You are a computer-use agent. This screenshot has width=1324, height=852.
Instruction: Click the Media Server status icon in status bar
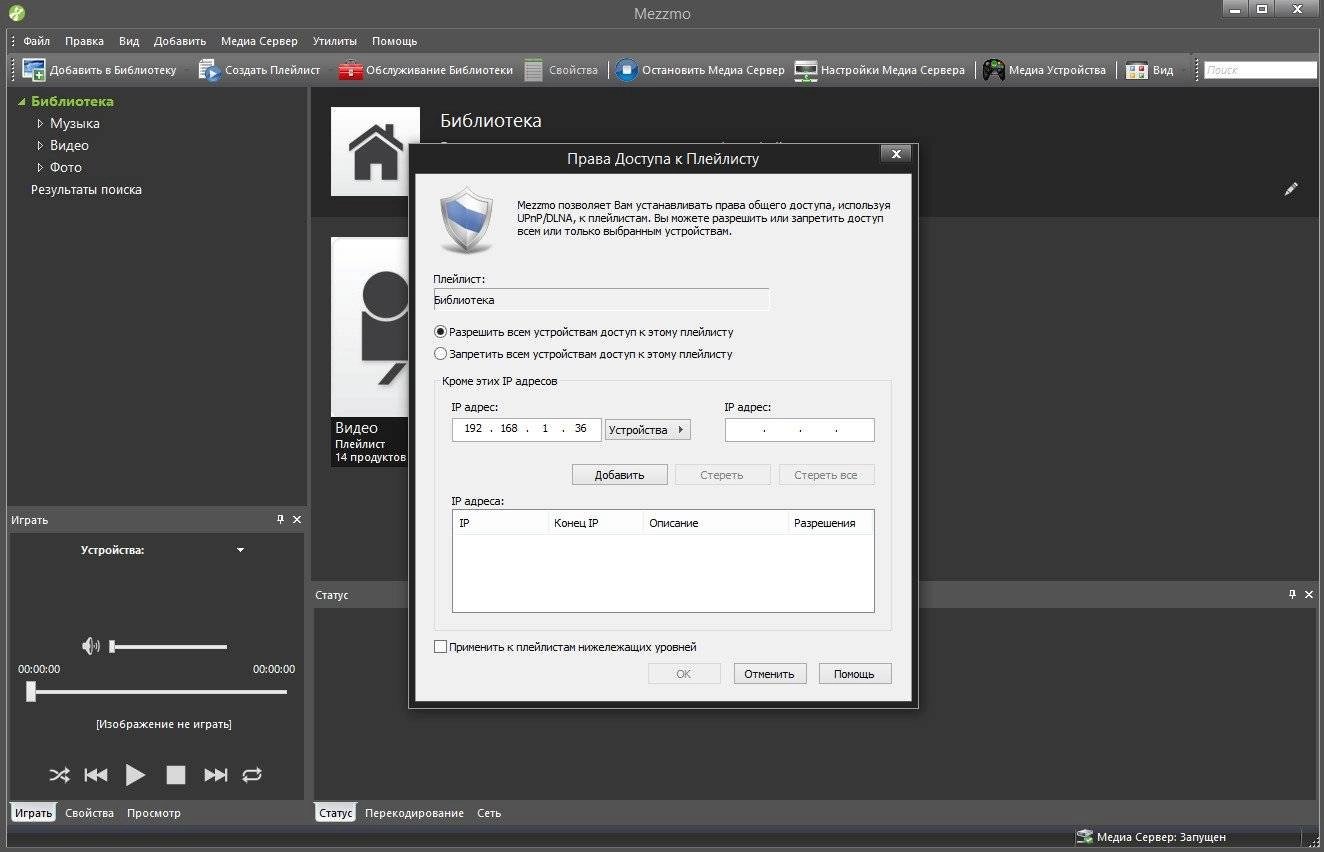pos(1084,837)
